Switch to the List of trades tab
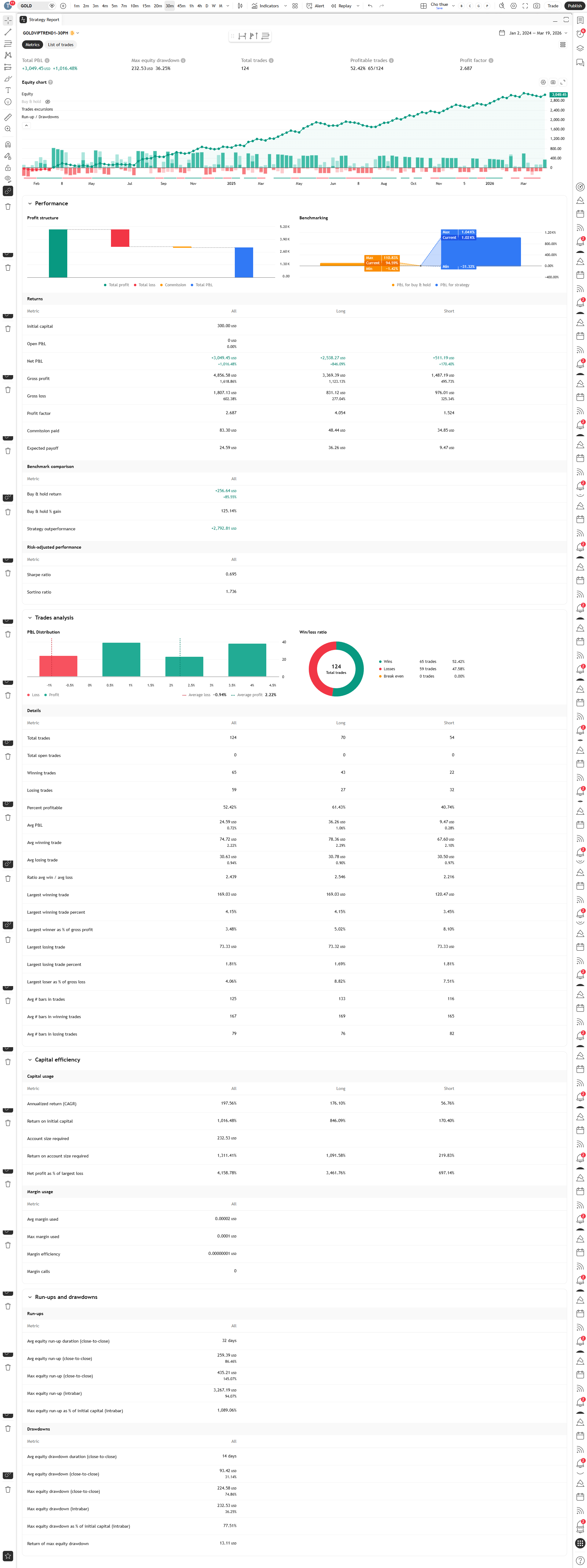587x1568 pixels. point(61,45)
